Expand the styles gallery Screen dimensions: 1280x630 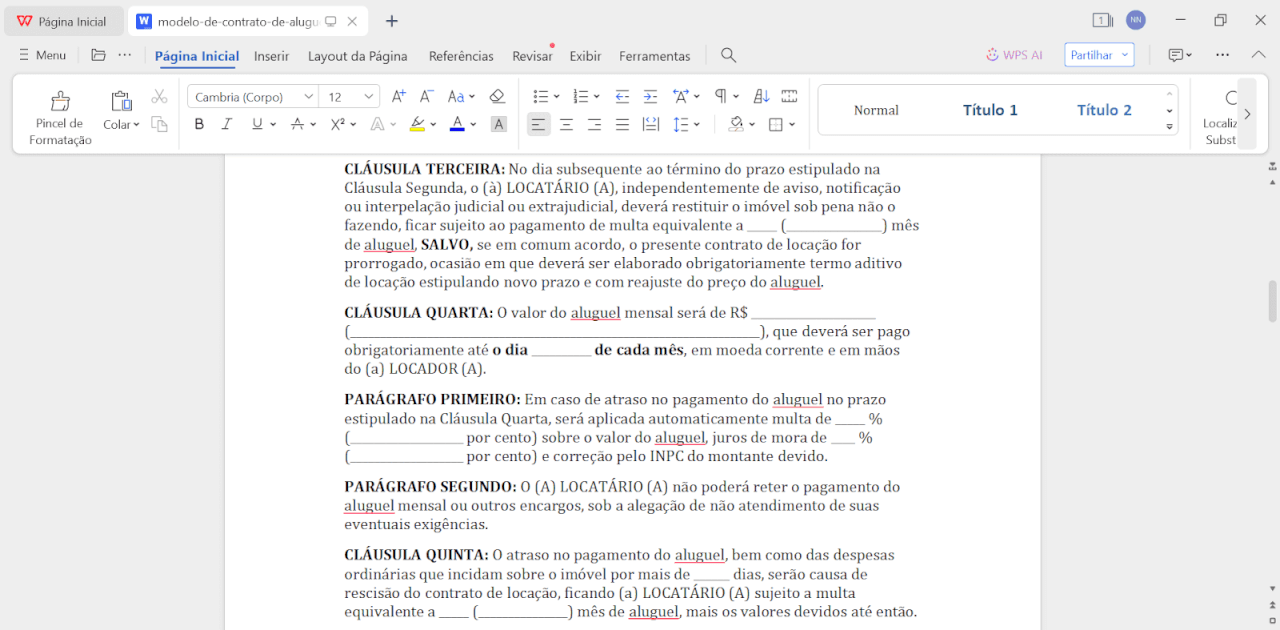click(1169, 127)
